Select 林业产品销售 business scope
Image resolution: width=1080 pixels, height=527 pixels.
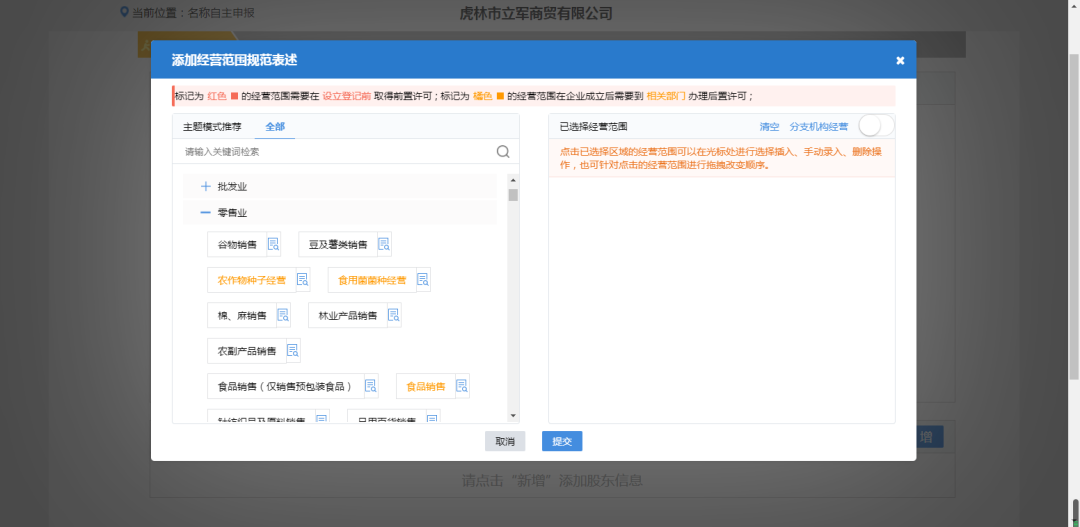[348, 315]
